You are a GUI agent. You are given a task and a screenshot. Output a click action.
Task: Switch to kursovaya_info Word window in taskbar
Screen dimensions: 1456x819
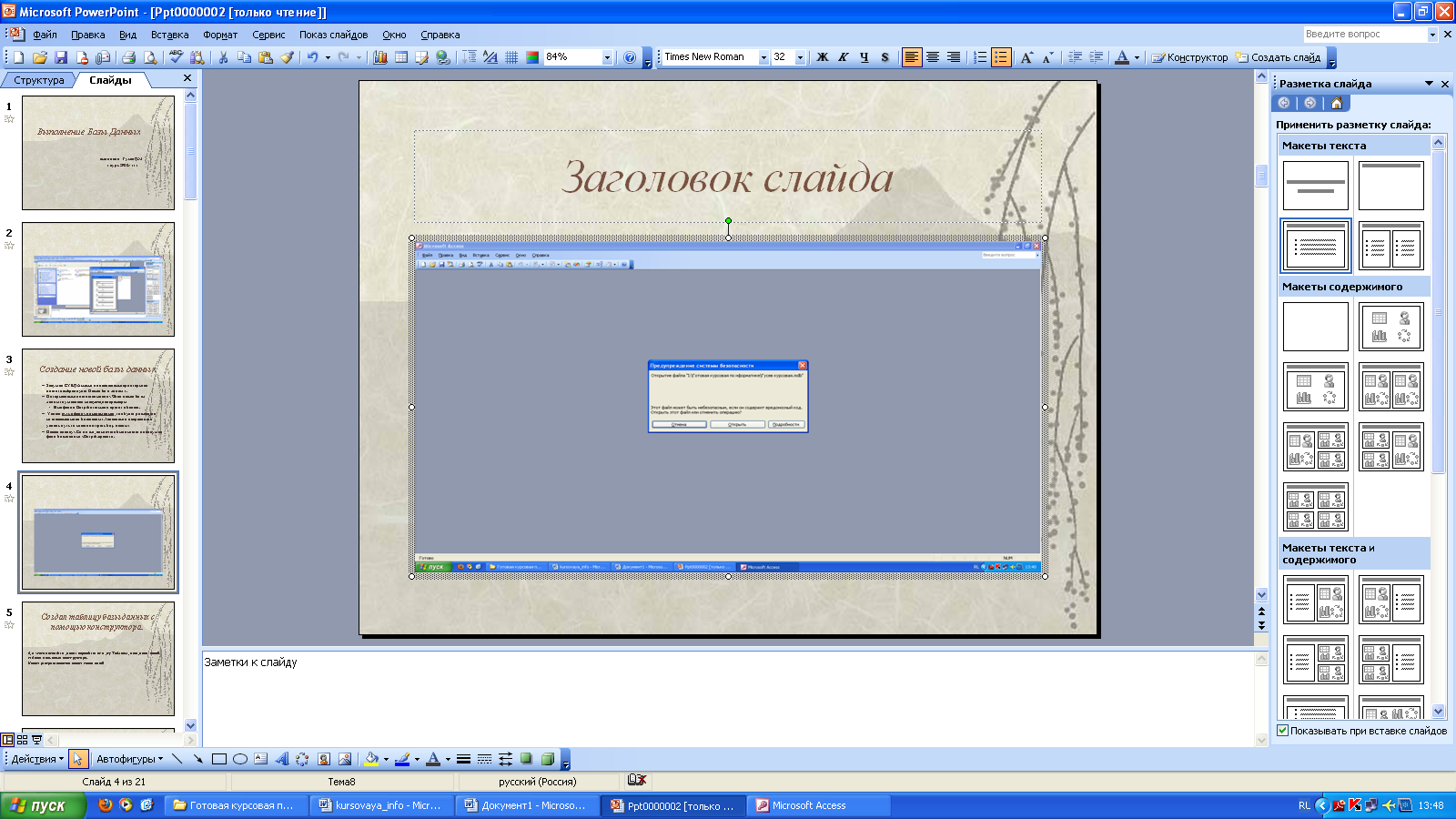pyautogui.click(x=379, y=805)
